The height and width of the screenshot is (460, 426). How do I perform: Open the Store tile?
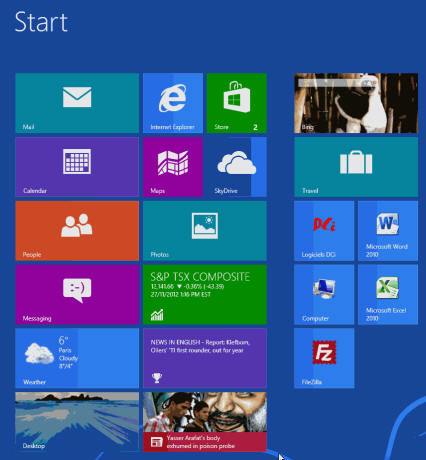coord(237,103)
